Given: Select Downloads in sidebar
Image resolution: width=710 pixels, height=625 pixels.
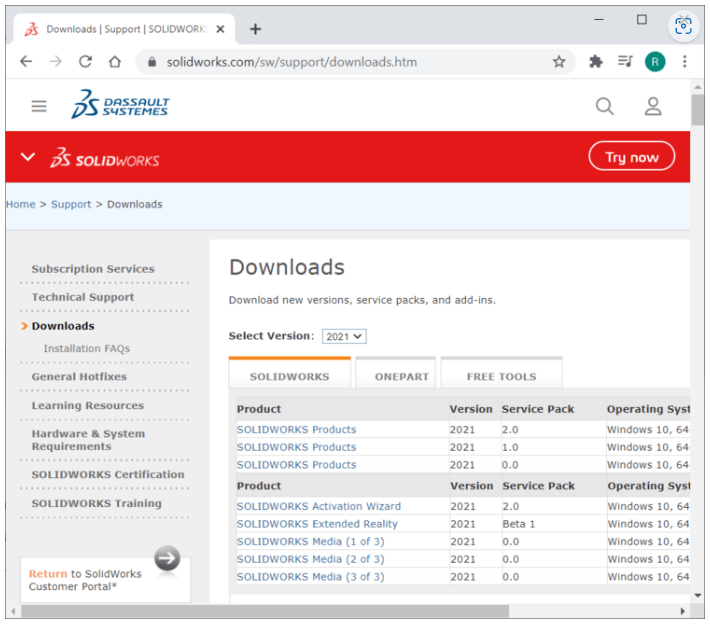Looking at the screenshot, I should point(63,326).
